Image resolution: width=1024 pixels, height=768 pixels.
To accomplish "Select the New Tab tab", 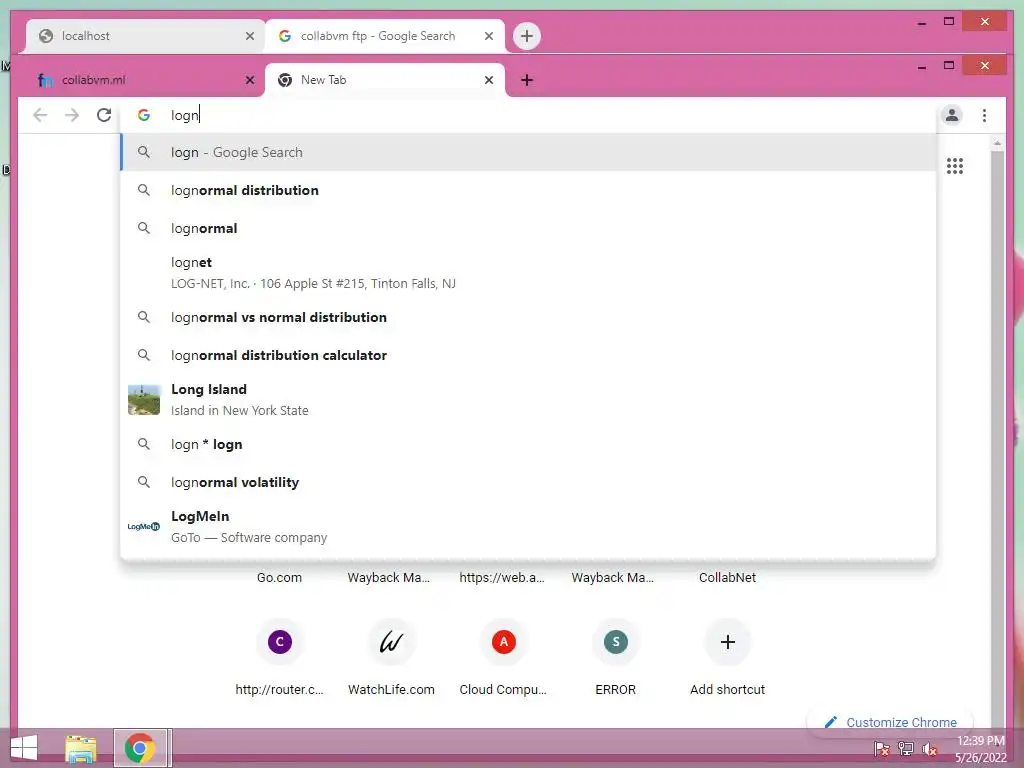I will [385, 80].
